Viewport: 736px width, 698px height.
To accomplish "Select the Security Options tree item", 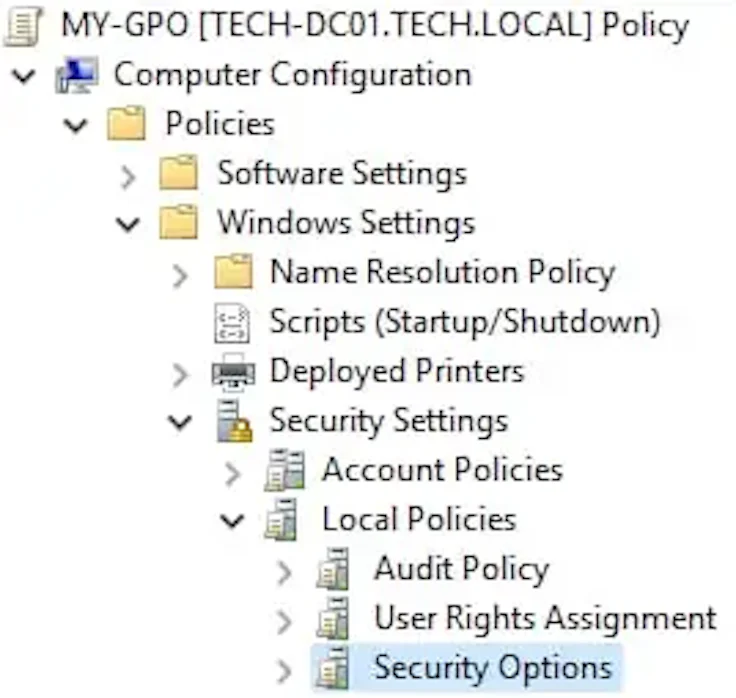I will coord(467,667).
